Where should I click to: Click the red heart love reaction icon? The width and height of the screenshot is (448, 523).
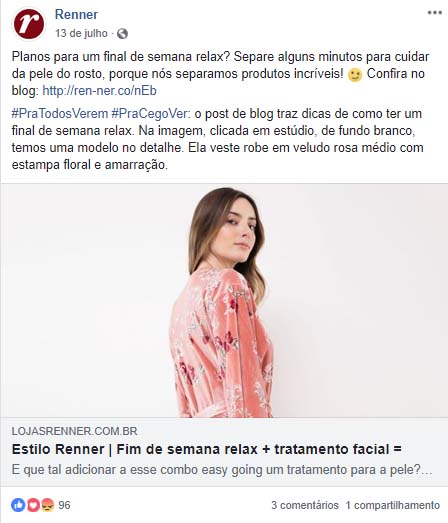click(33, 505)
